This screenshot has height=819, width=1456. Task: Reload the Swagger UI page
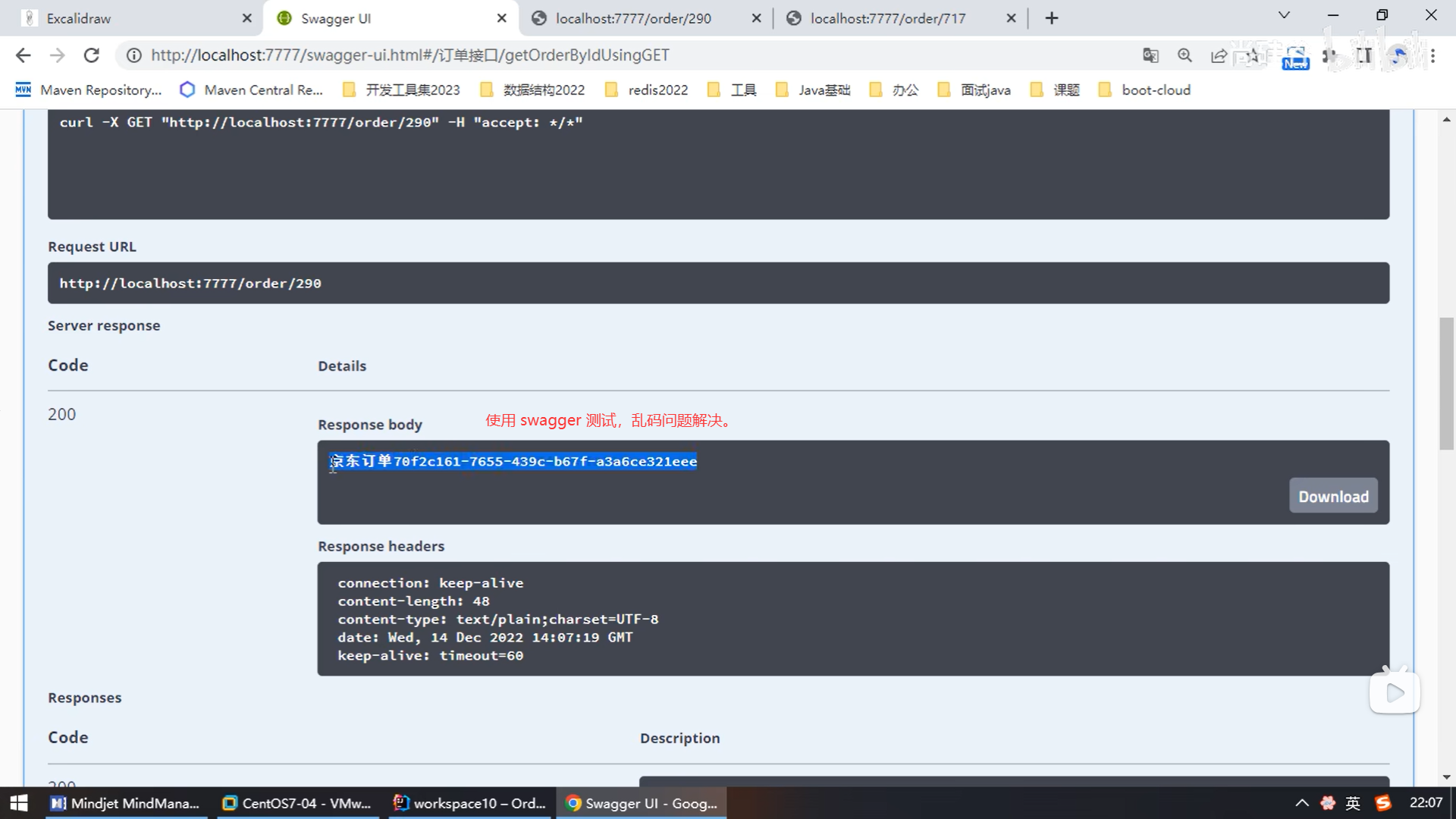pos(91,55)
